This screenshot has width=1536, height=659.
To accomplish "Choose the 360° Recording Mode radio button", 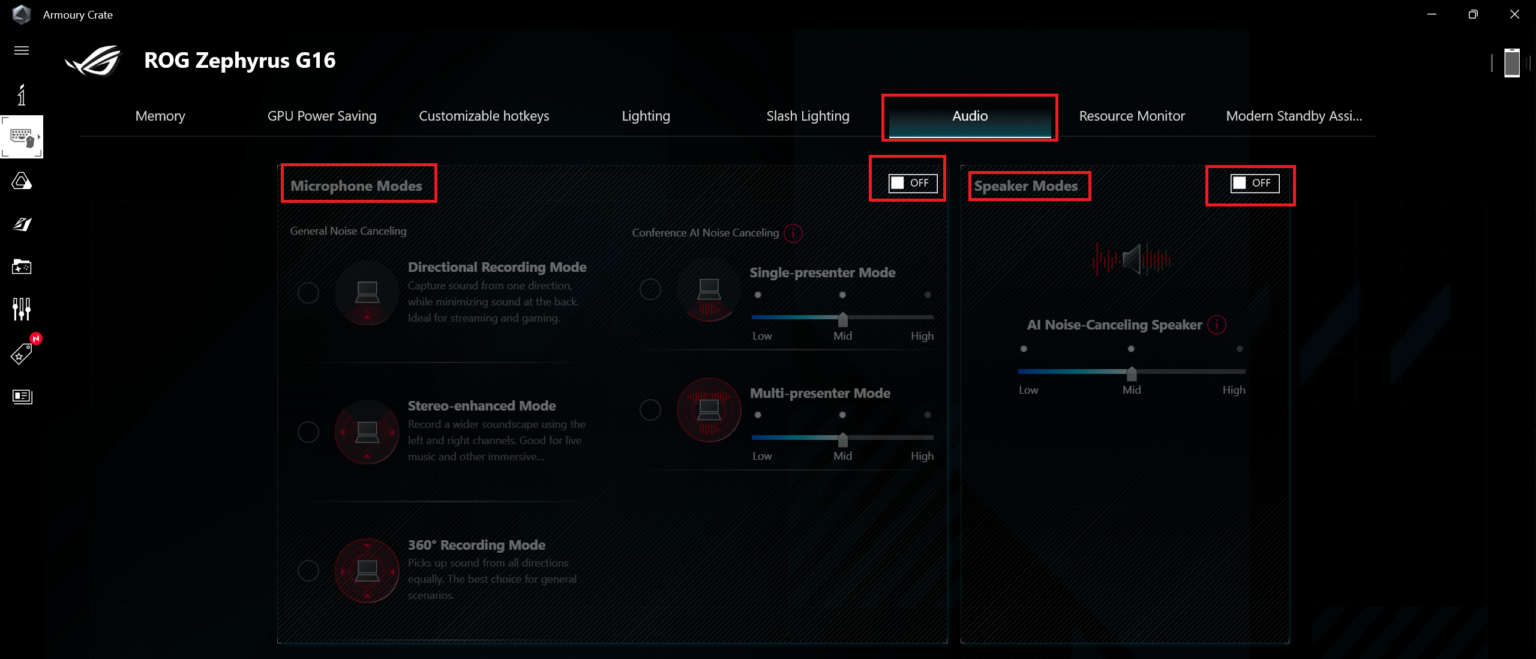I will 308,570.
